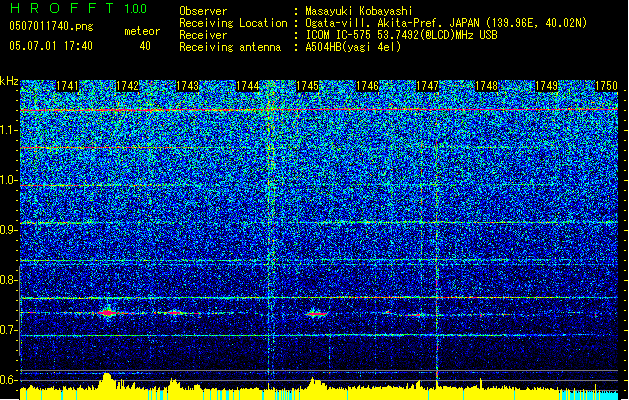
Task: Click the 1750 time marker
Action: (606, 86)
